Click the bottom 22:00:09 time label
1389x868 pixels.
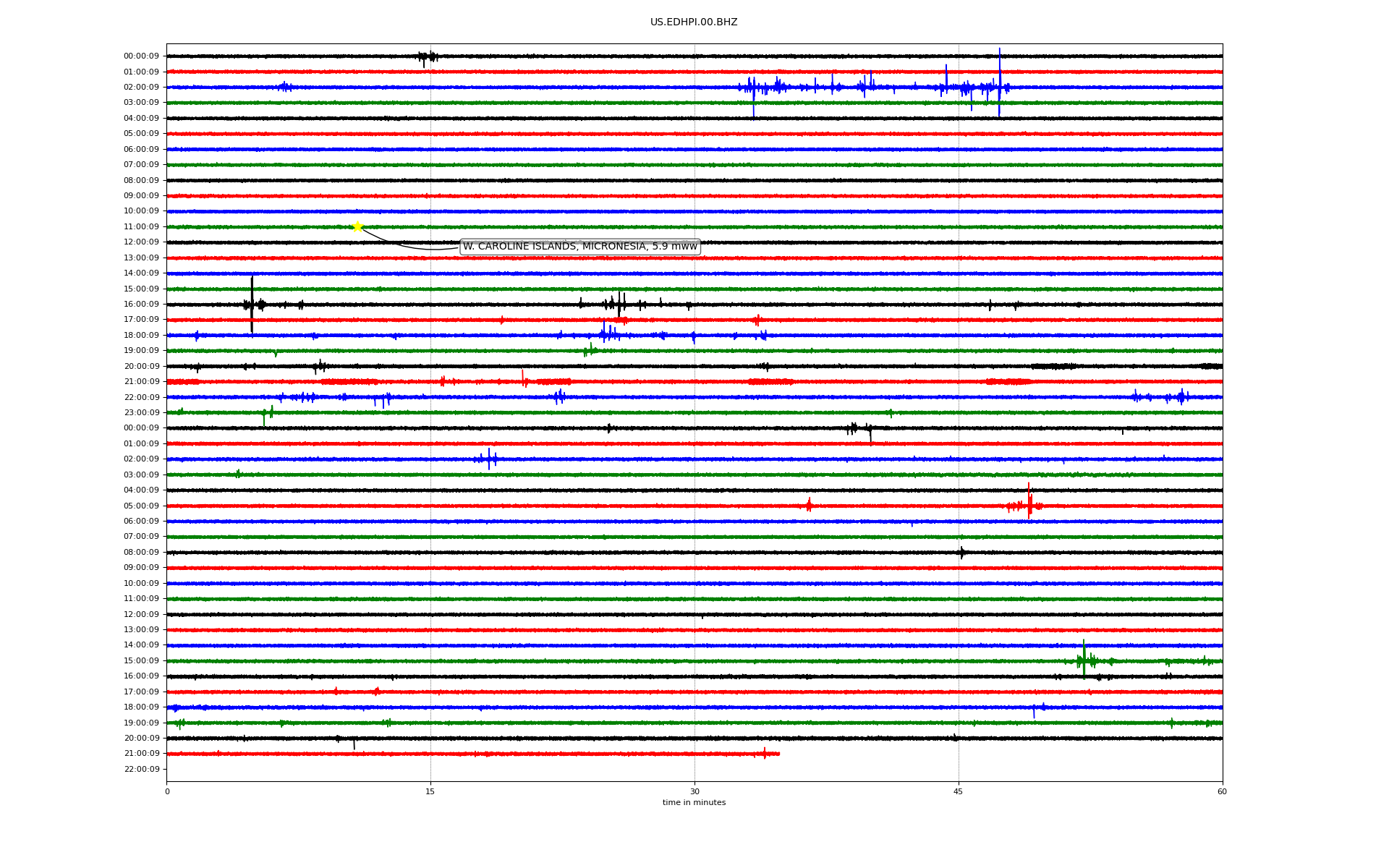tap(141, 769)
